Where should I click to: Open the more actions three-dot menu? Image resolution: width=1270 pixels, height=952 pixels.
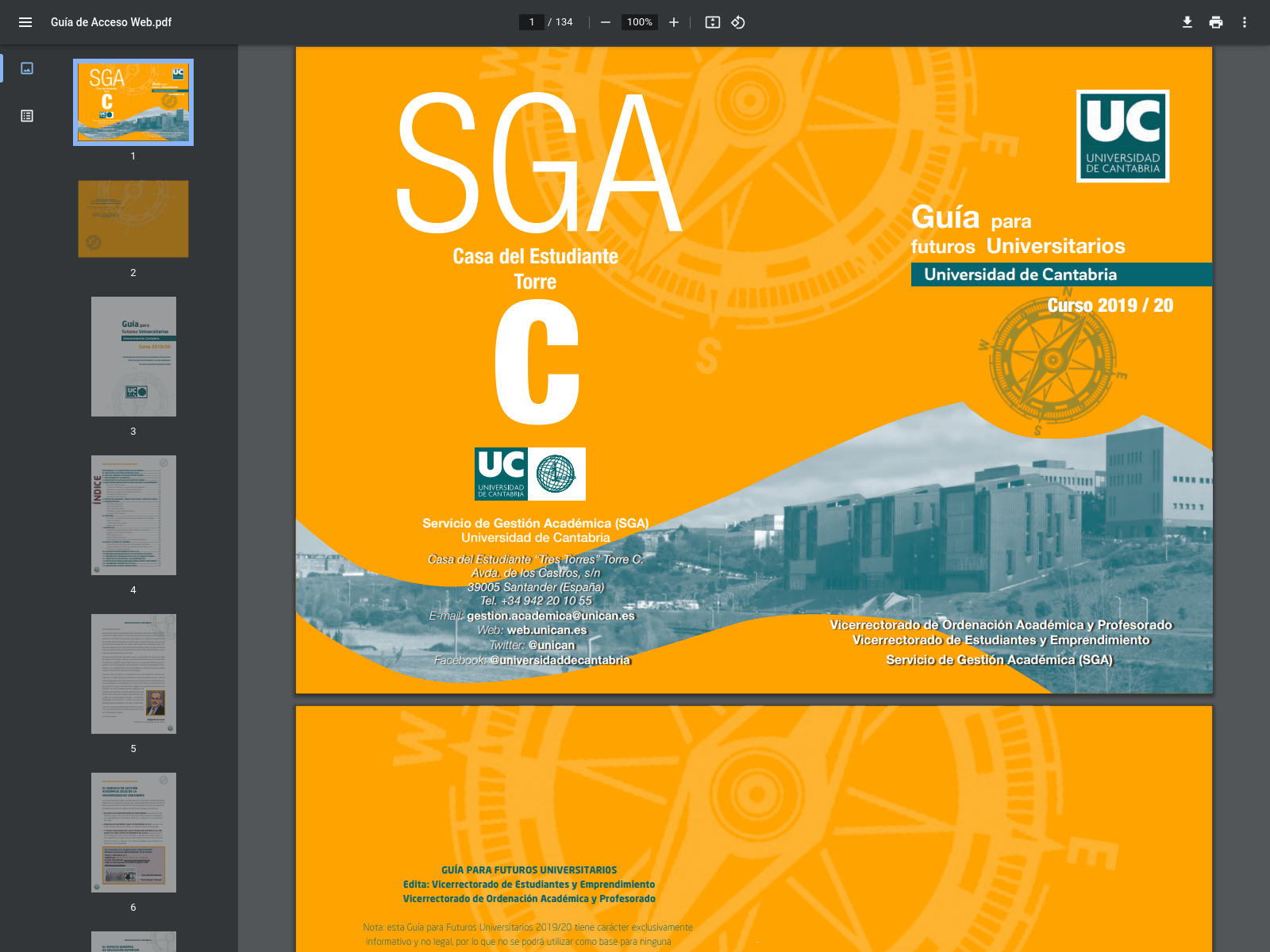pyautogui.click(x=1245, y=22)
